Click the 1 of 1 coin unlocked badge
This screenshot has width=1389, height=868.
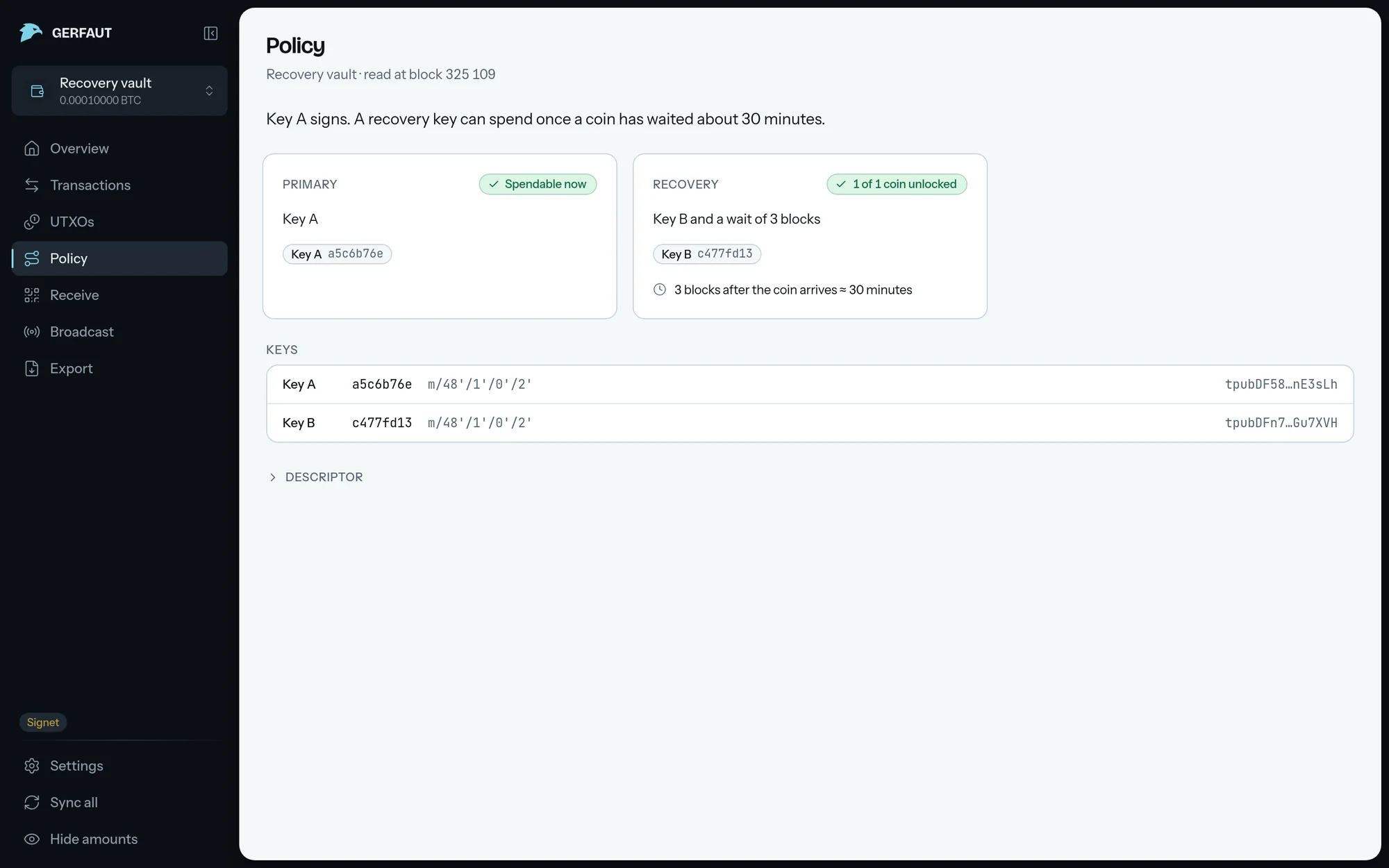tap(897, 184)
